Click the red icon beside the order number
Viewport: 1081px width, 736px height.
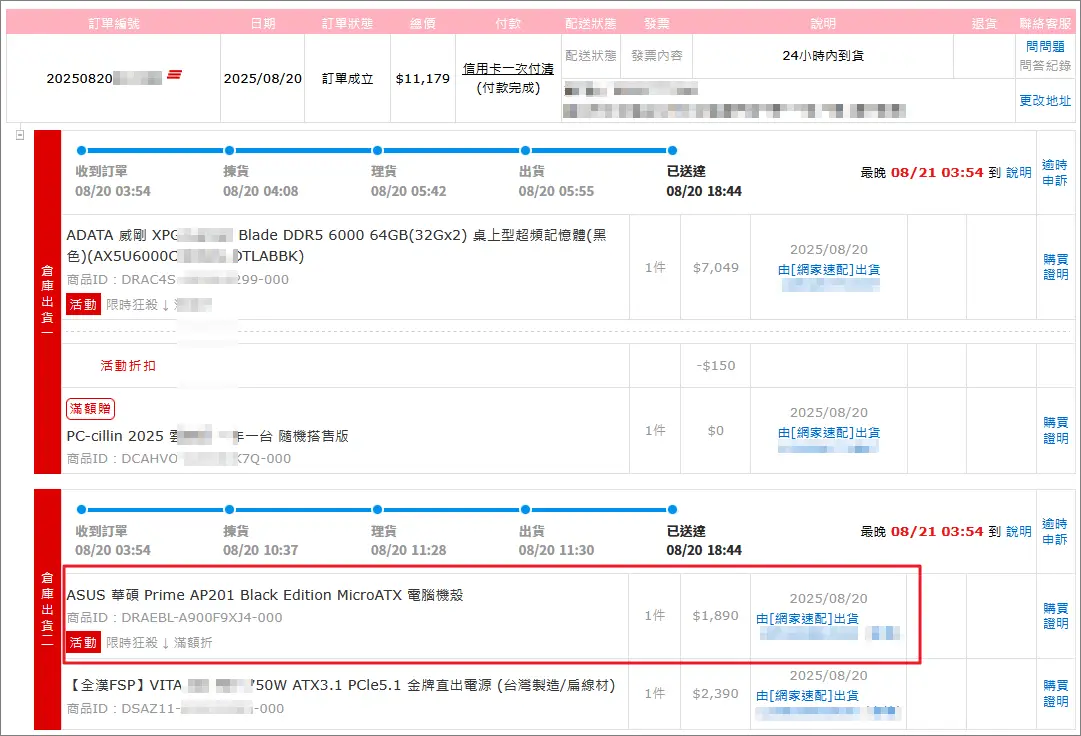(x=174, y=74)
